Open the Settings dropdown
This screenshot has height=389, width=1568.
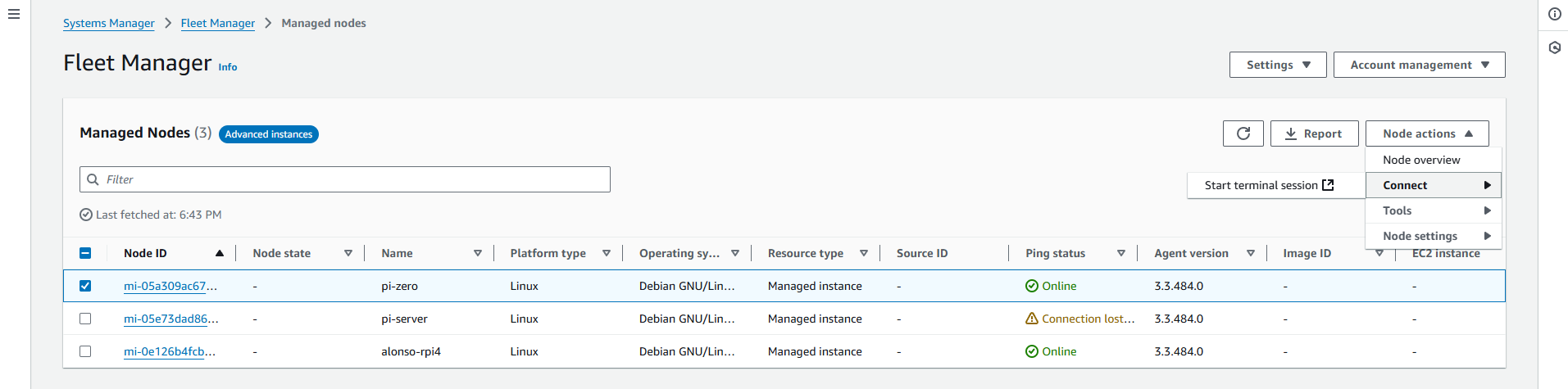pyautogui.click(x=1278, y=65)
